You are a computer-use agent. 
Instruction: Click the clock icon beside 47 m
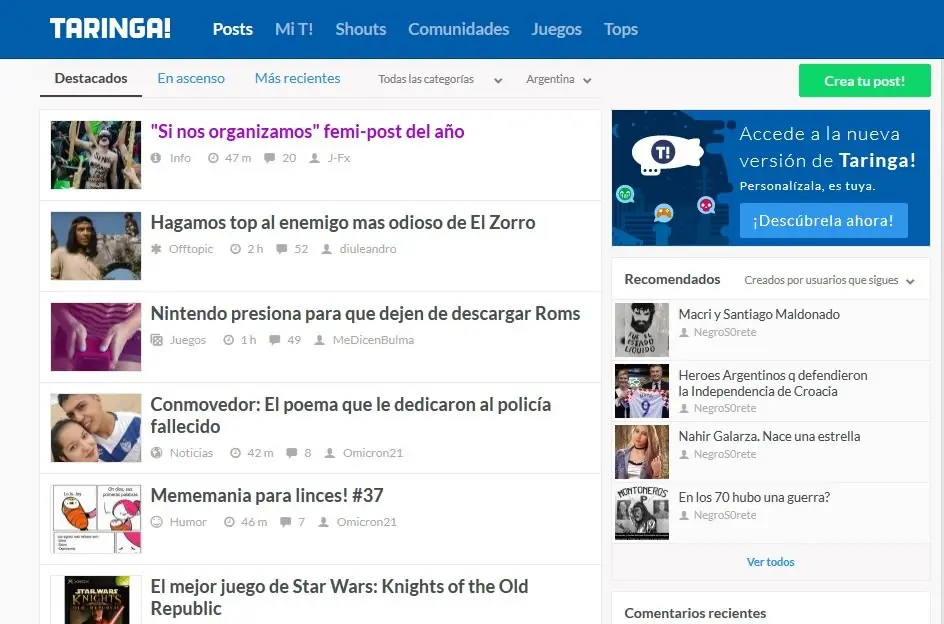(213, 158)
